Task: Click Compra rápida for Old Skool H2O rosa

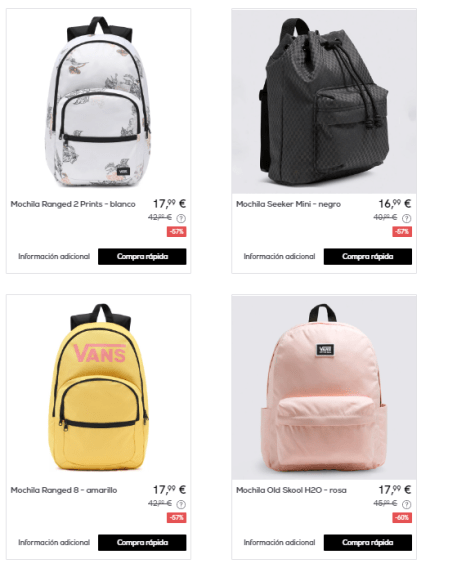Action: tap(368, 542)
